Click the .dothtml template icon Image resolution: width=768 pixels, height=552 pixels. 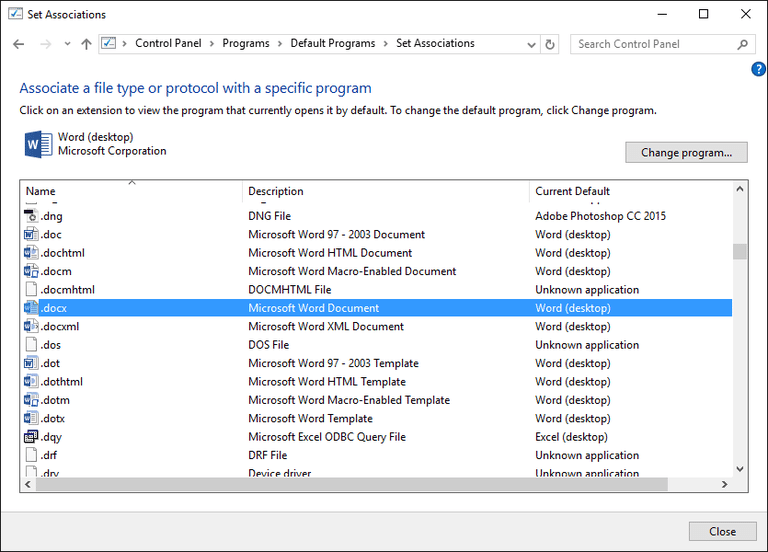[31, 381]
